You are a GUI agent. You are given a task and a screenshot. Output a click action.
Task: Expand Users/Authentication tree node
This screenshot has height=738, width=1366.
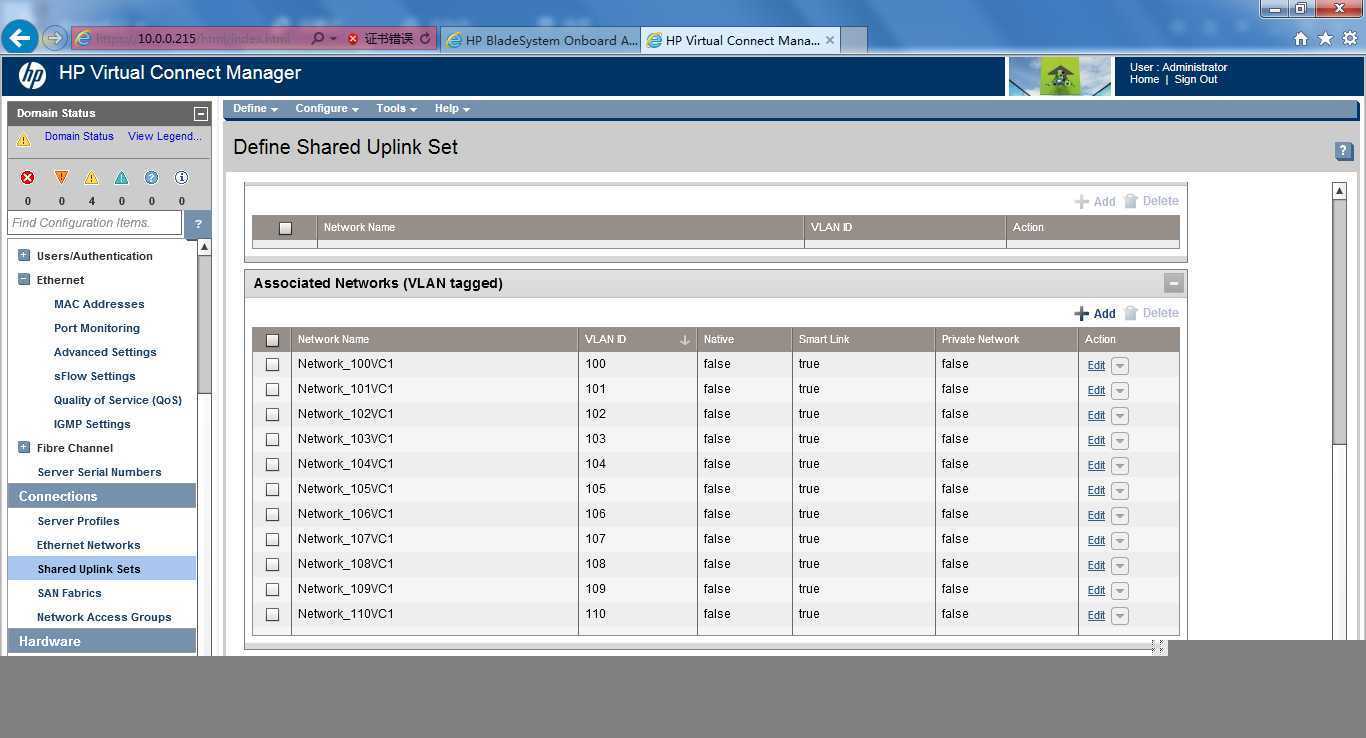pyautogui.click(x=24, y=255)
